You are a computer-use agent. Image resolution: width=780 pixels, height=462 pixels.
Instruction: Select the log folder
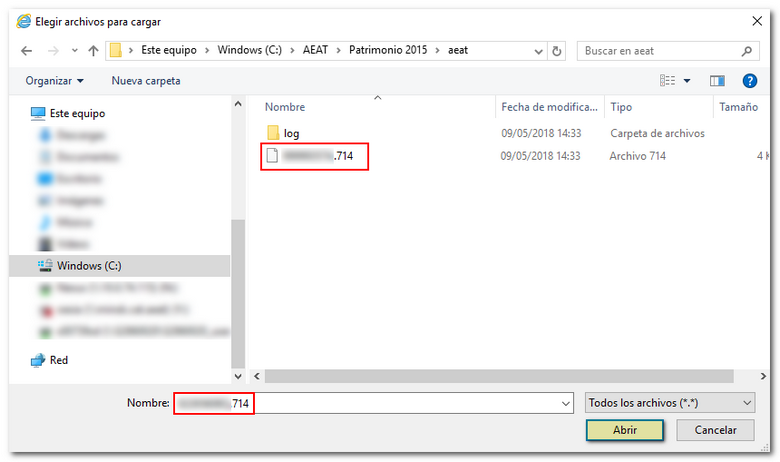pos(291,133)
